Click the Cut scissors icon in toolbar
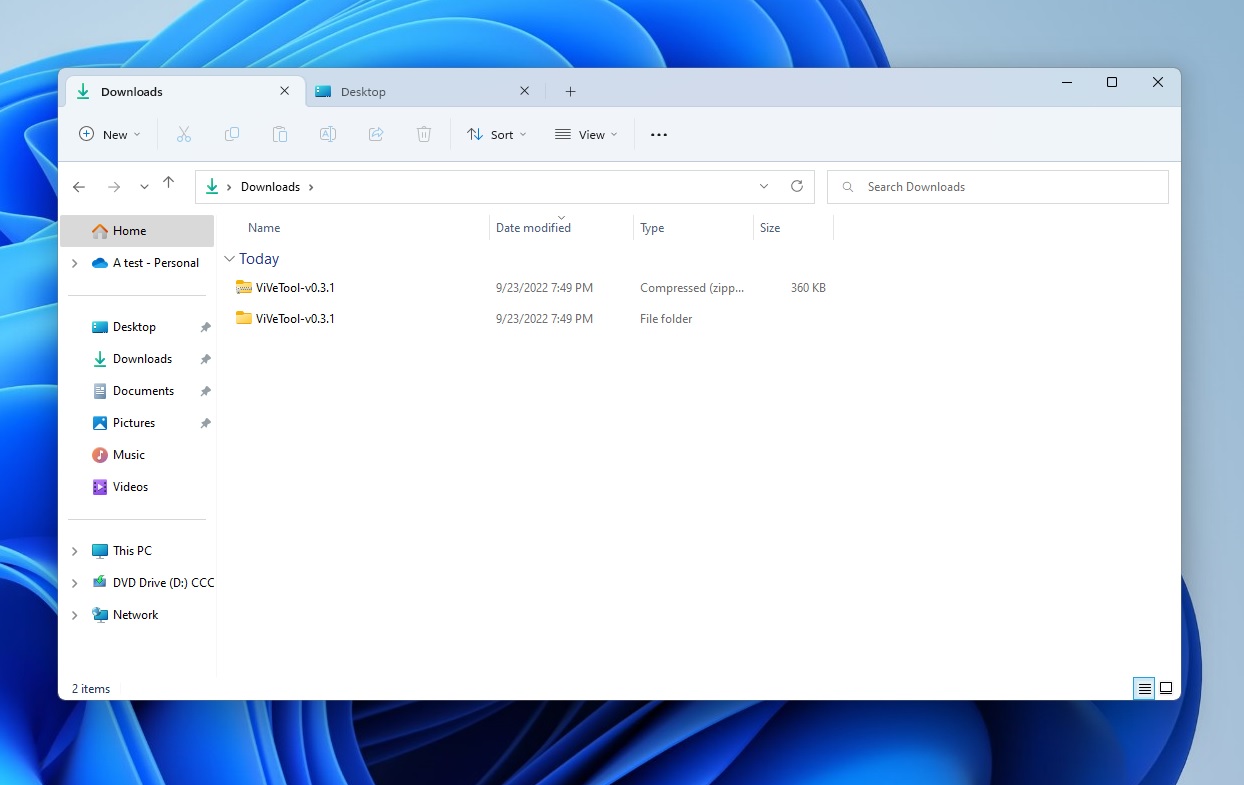 (x=184, y=134)
